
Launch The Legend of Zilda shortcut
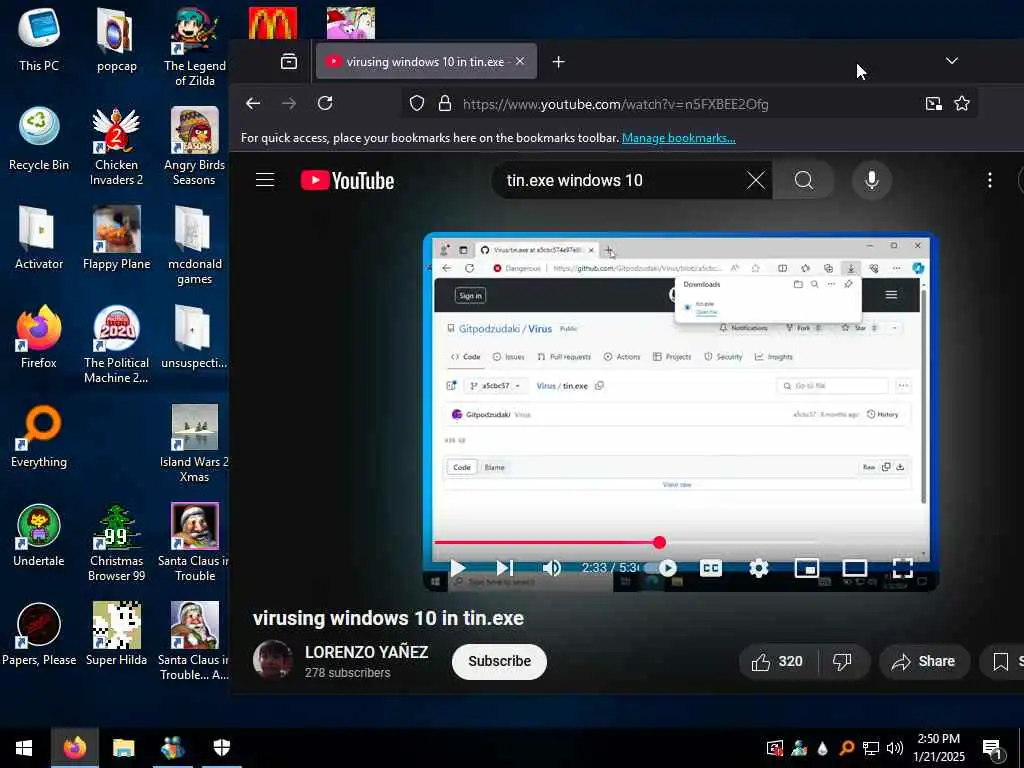point(195,47)
